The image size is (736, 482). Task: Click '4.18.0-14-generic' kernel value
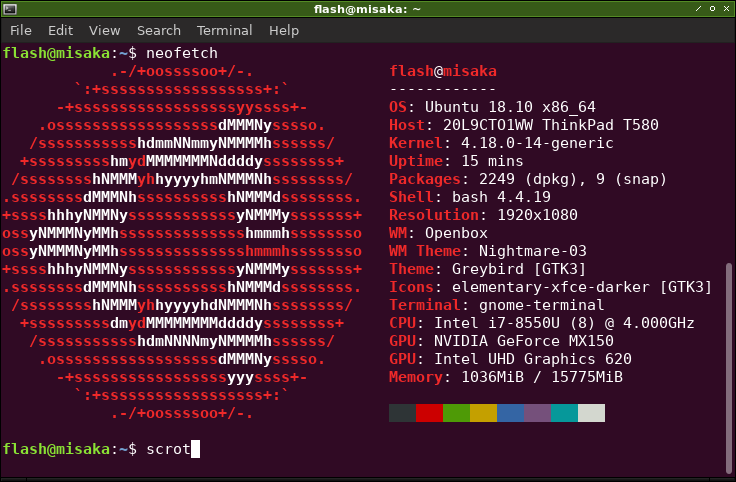(537, 143)
